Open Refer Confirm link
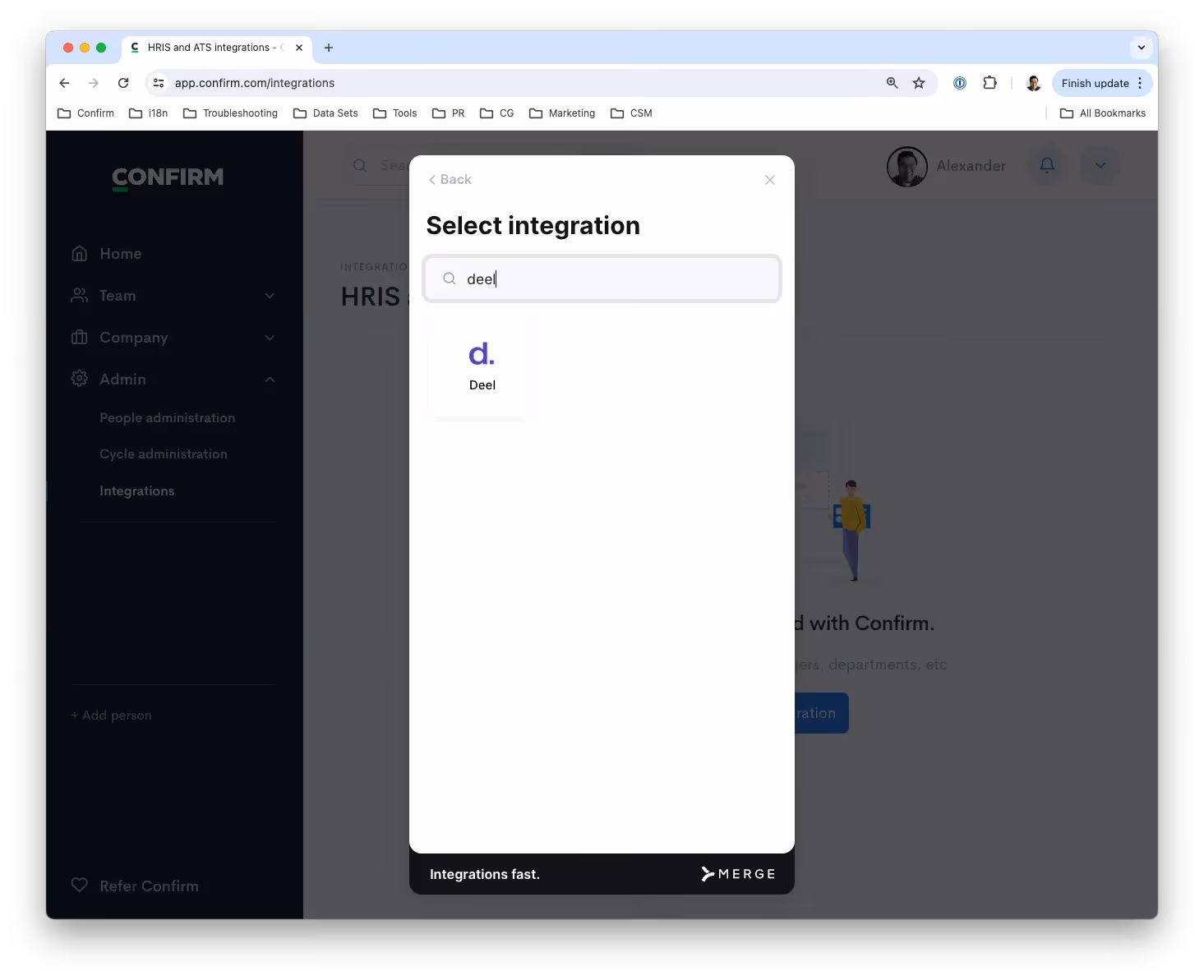Viewport: 1204px width, 980px height. click(149, 886)
